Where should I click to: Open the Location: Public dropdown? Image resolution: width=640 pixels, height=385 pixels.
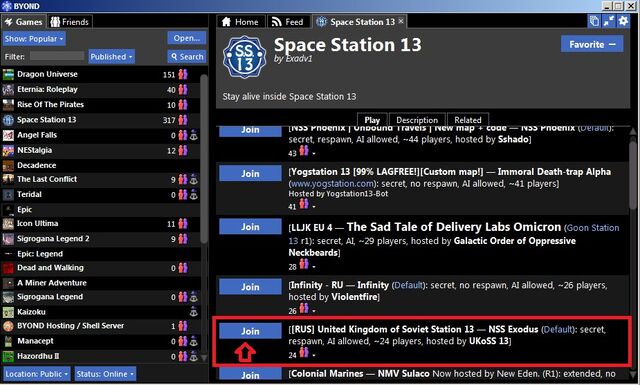[37, 374]
